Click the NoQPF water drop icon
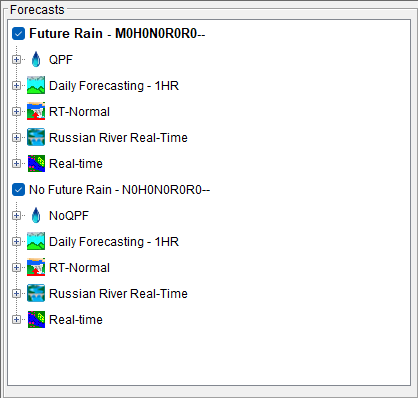Image resolution: width=418 pixels, height=398 pixels. pos(36,216)
